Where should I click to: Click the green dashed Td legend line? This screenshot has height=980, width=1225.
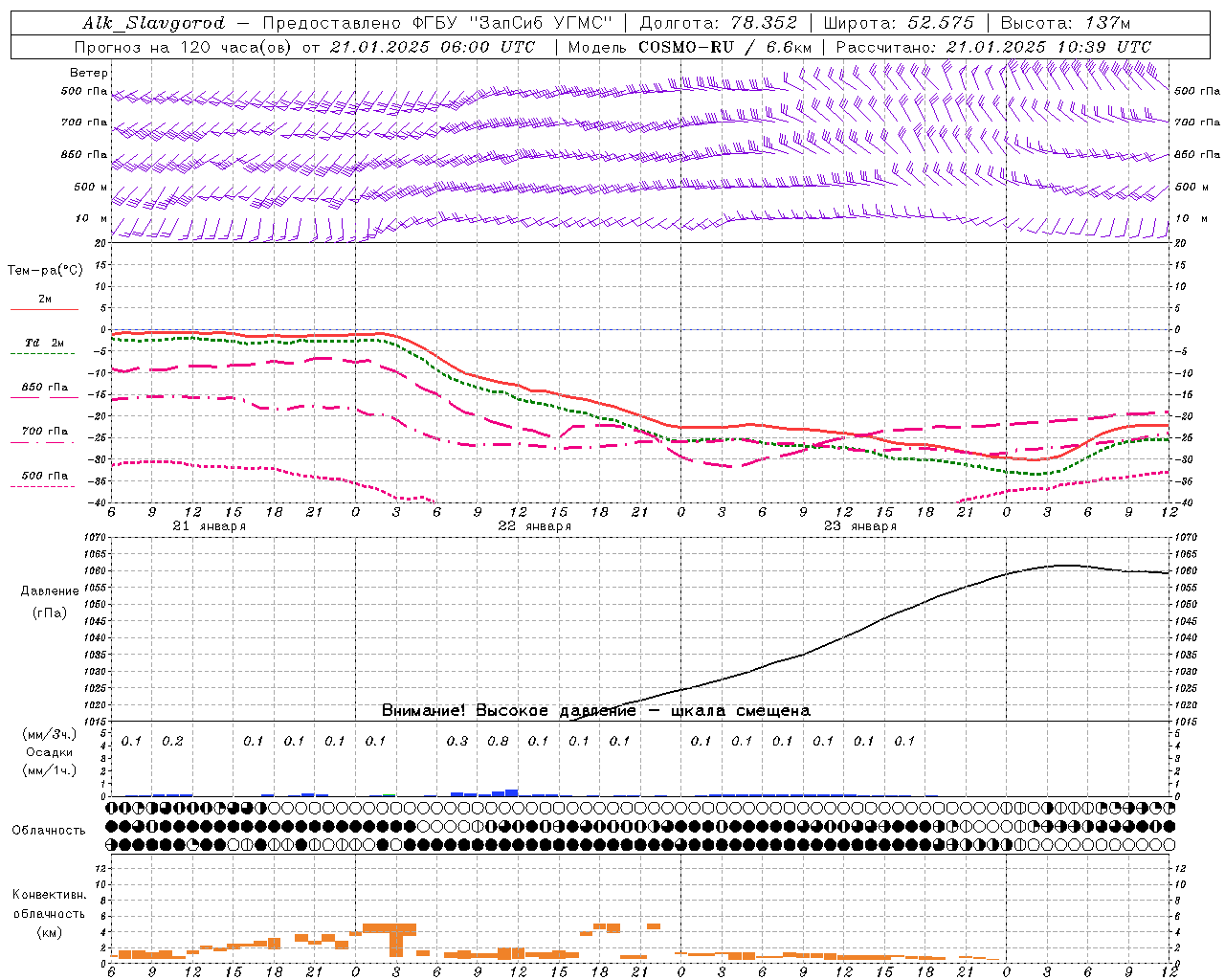pos(43,354)
